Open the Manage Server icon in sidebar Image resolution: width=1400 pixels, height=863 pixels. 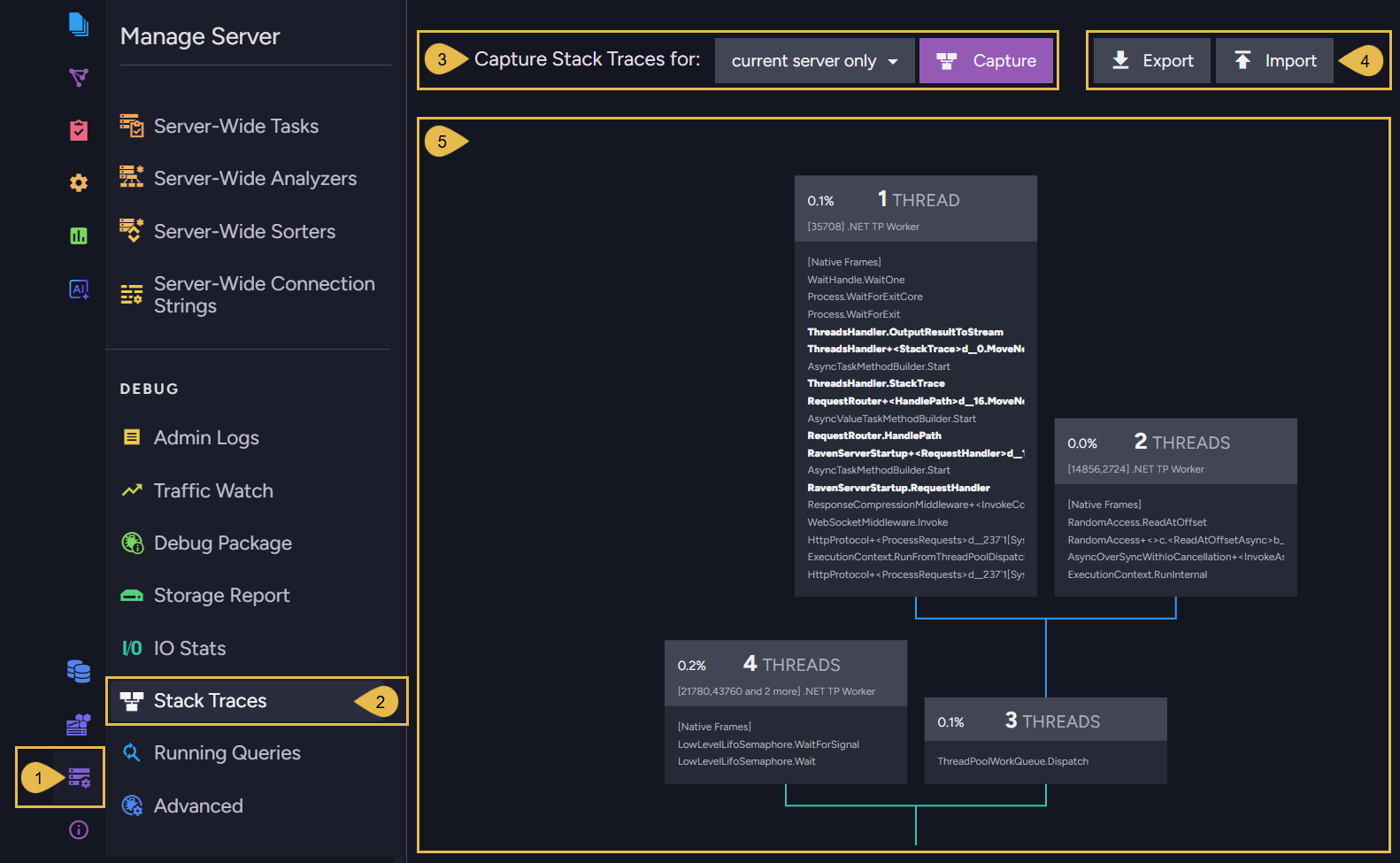[x=80, y=778]
